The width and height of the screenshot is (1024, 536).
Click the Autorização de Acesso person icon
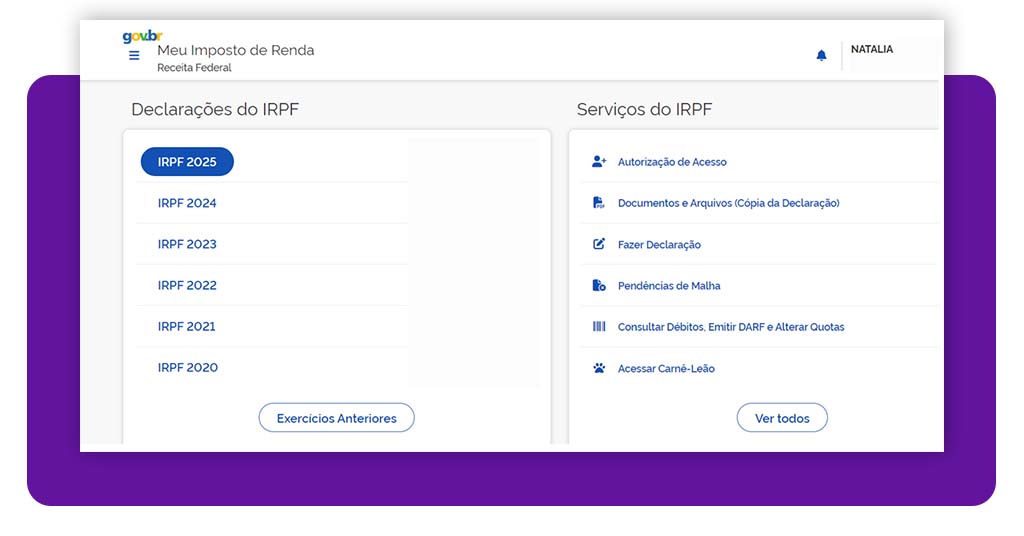tap(599, 161)
